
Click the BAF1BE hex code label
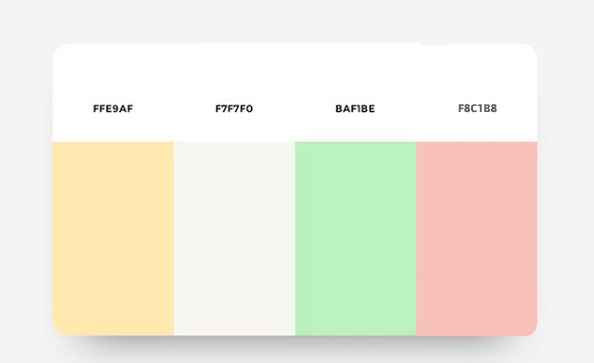[355, 109]
